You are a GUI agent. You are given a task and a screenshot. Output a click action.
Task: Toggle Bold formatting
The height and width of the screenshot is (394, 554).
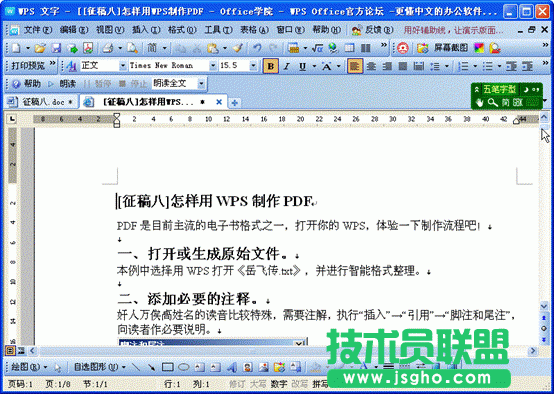pyautogui.click(x=271, y=66)
